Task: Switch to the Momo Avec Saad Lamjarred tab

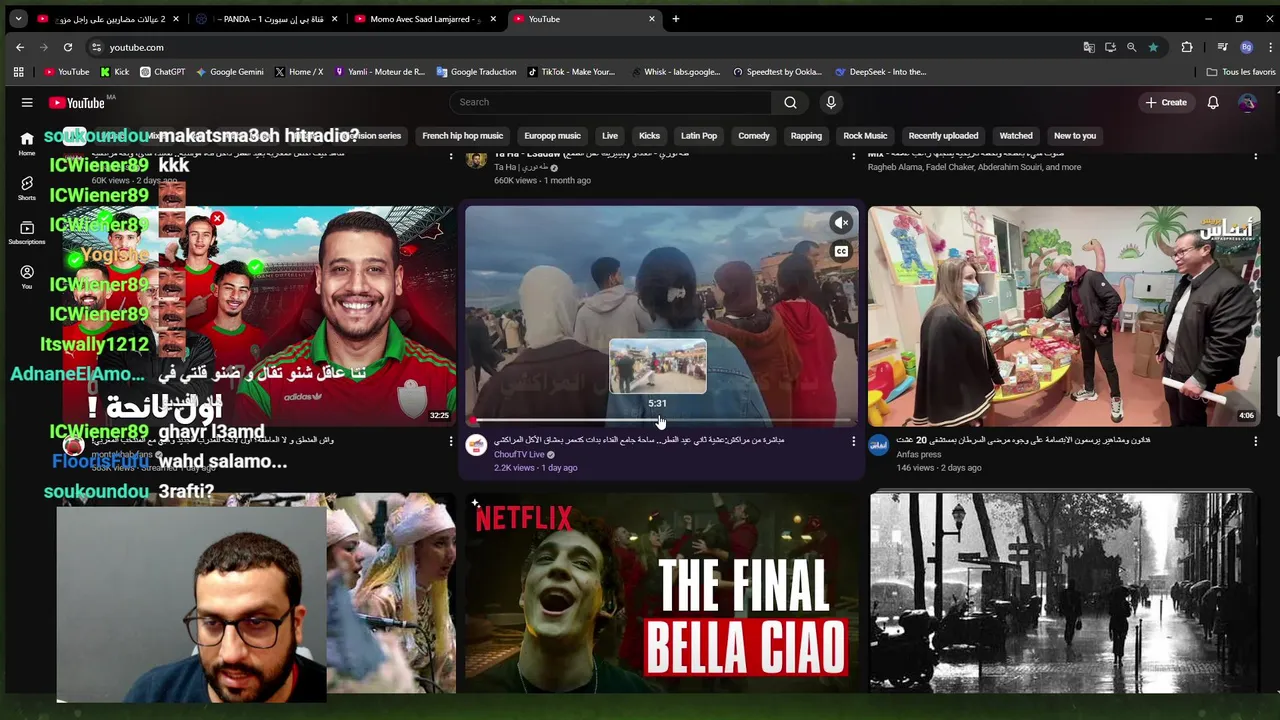Action: (x=425, y=19)
